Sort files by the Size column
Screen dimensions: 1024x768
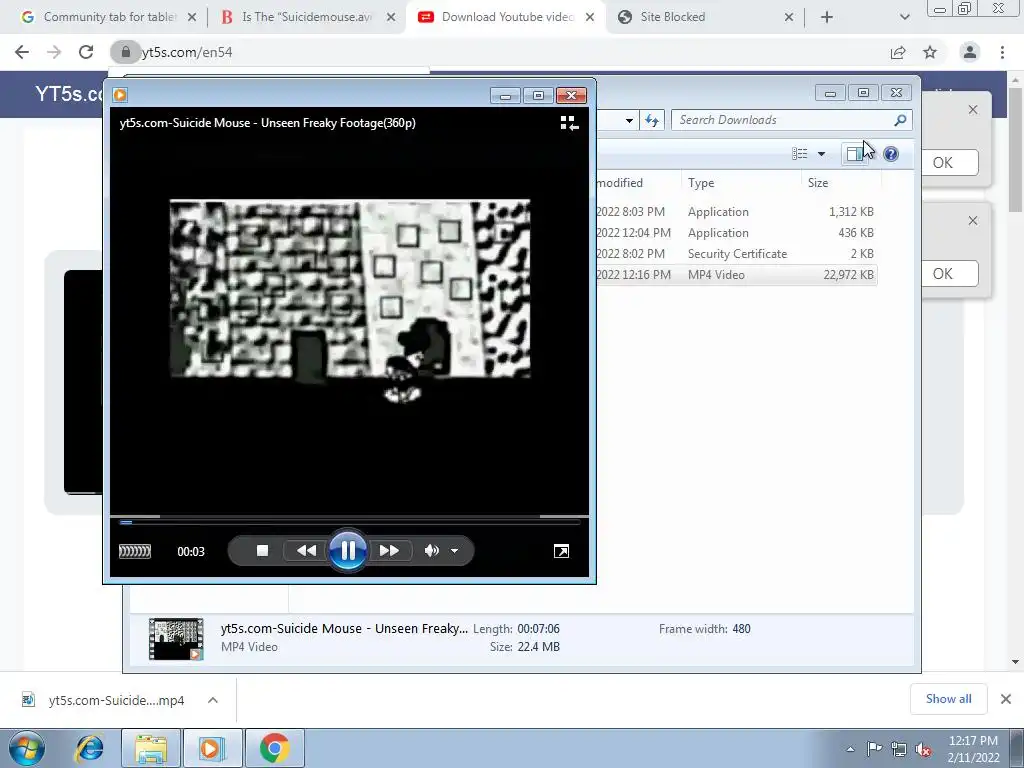pos(841,183)
